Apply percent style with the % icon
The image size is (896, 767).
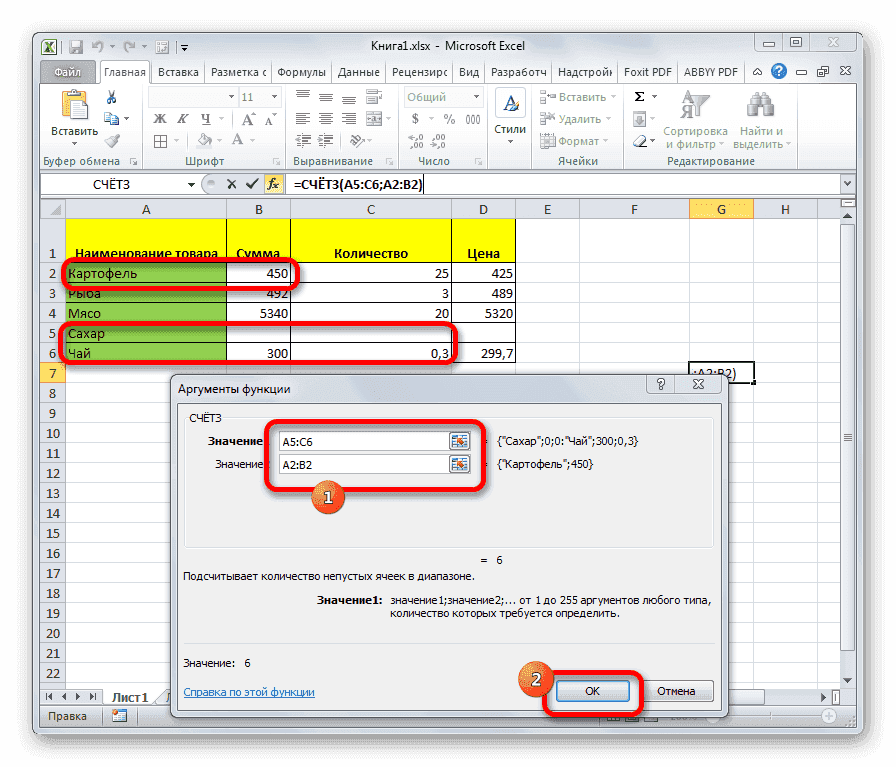coord(449,119)
